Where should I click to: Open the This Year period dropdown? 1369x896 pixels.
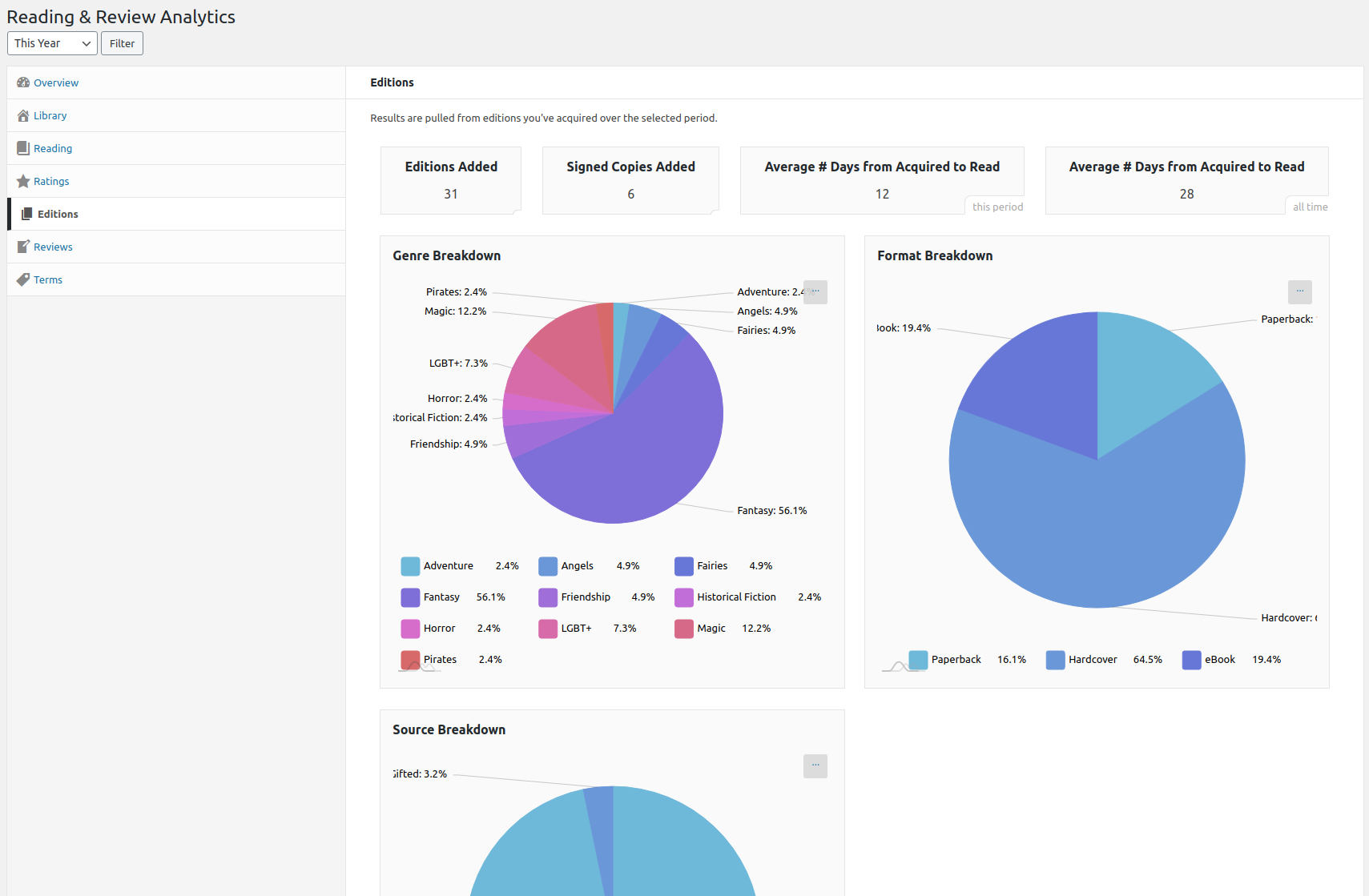click(x=52, y=43)
